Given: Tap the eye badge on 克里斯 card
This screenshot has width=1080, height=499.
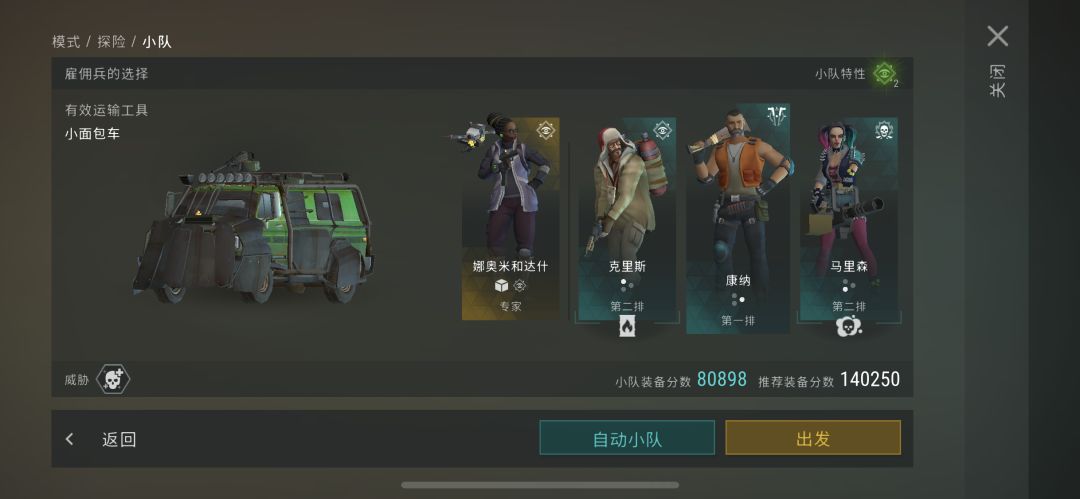Looking at the screenshot, I should pyautogui.click(x=662, y=130).
